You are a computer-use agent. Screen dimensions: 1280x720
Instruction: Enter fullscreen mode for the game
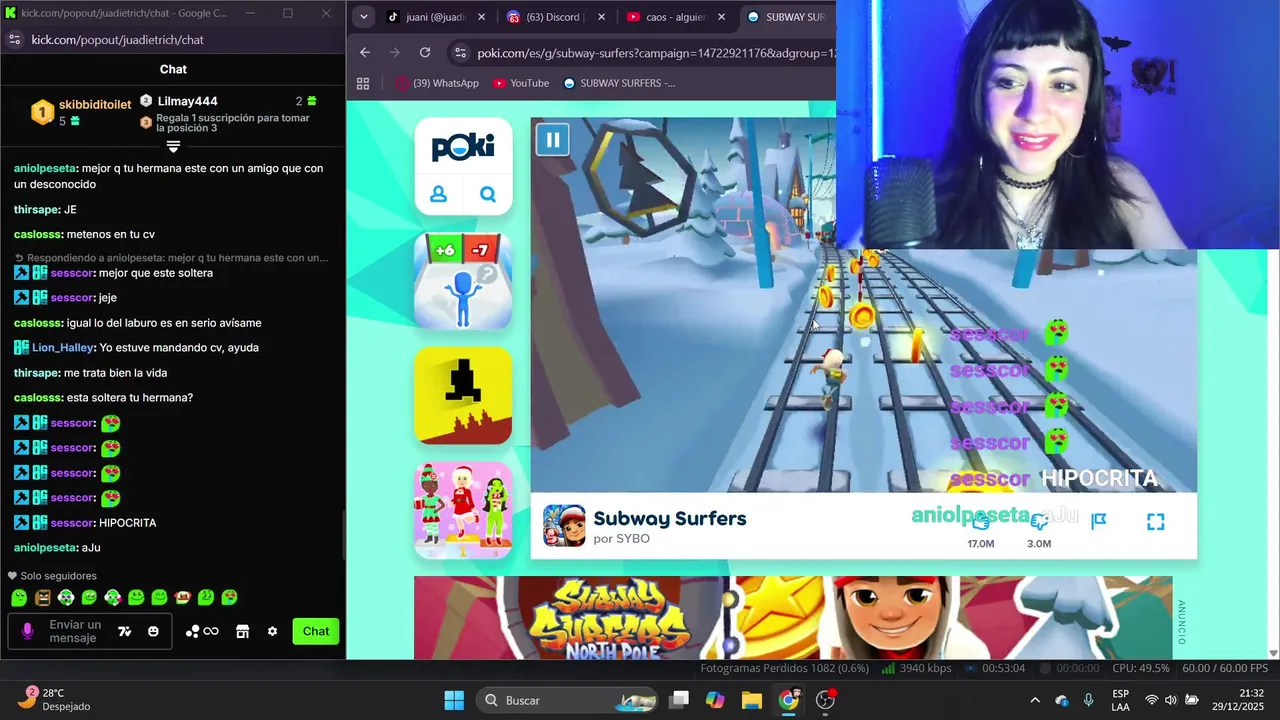pos(1155,521)
